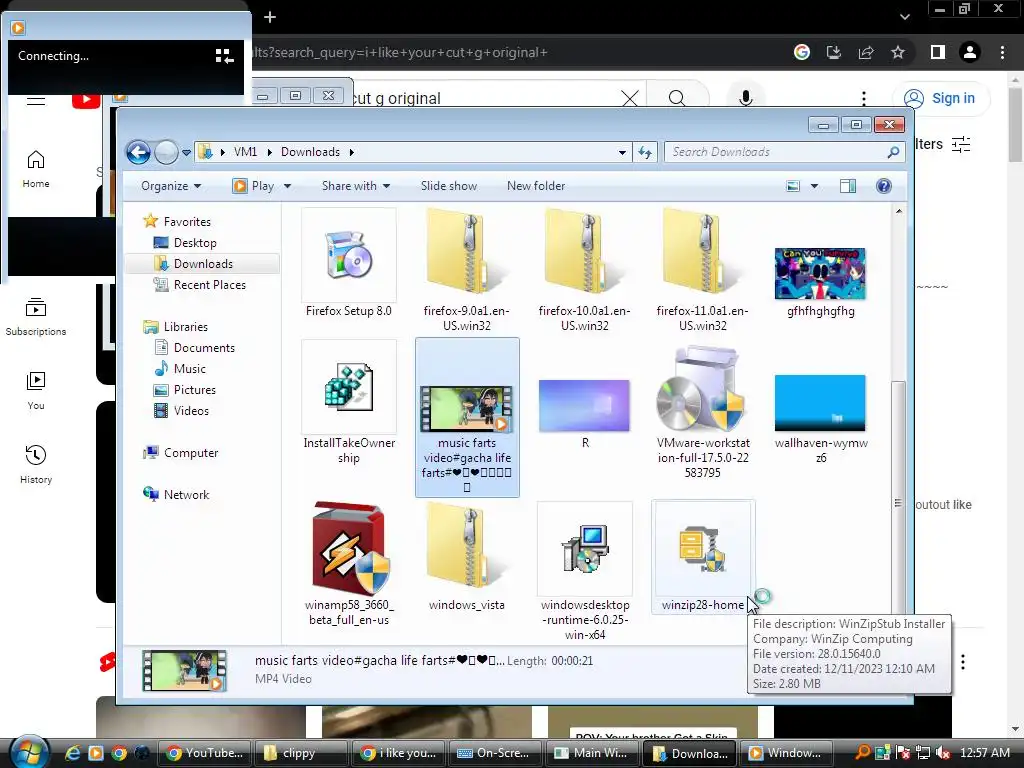The width and height of the screenshot is (1024, 768).
Task: Open YouTube search filters
Action: coord(944,144)
